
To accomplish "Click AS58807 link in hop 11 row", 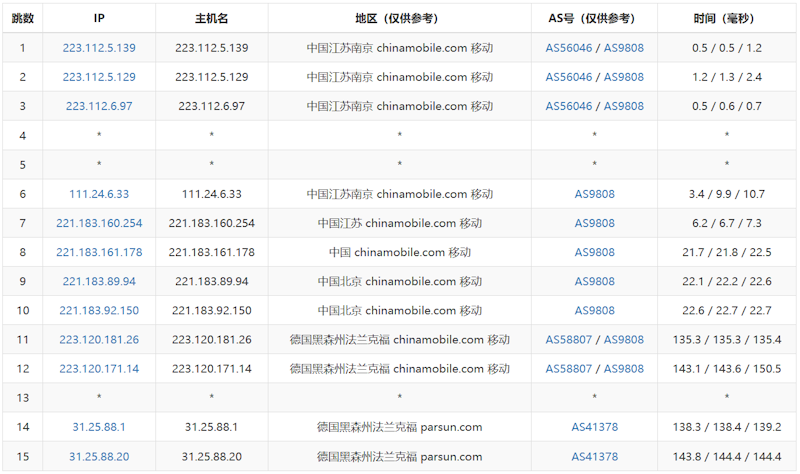I will 569,340.
